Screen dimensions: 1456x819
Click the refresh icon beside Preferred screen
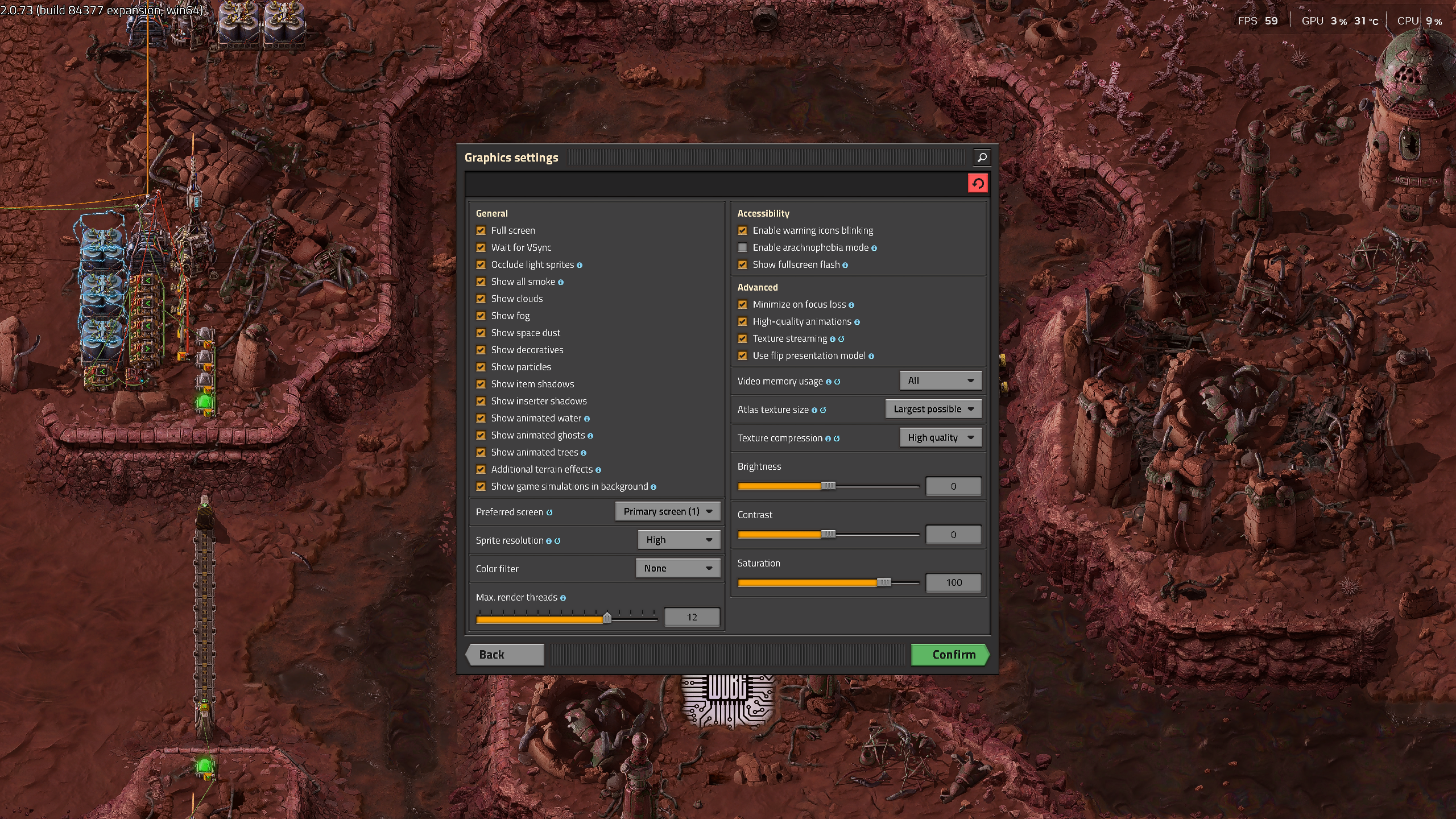[x=549, y=512]
